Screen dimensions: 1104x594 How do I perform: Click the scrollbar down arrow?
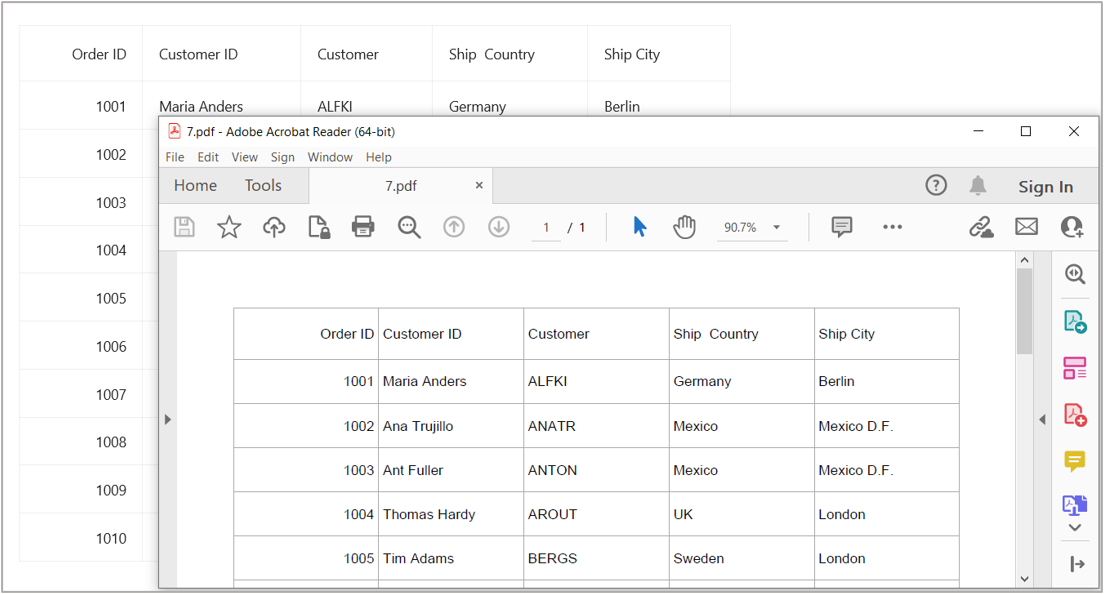pos(1024,579)
